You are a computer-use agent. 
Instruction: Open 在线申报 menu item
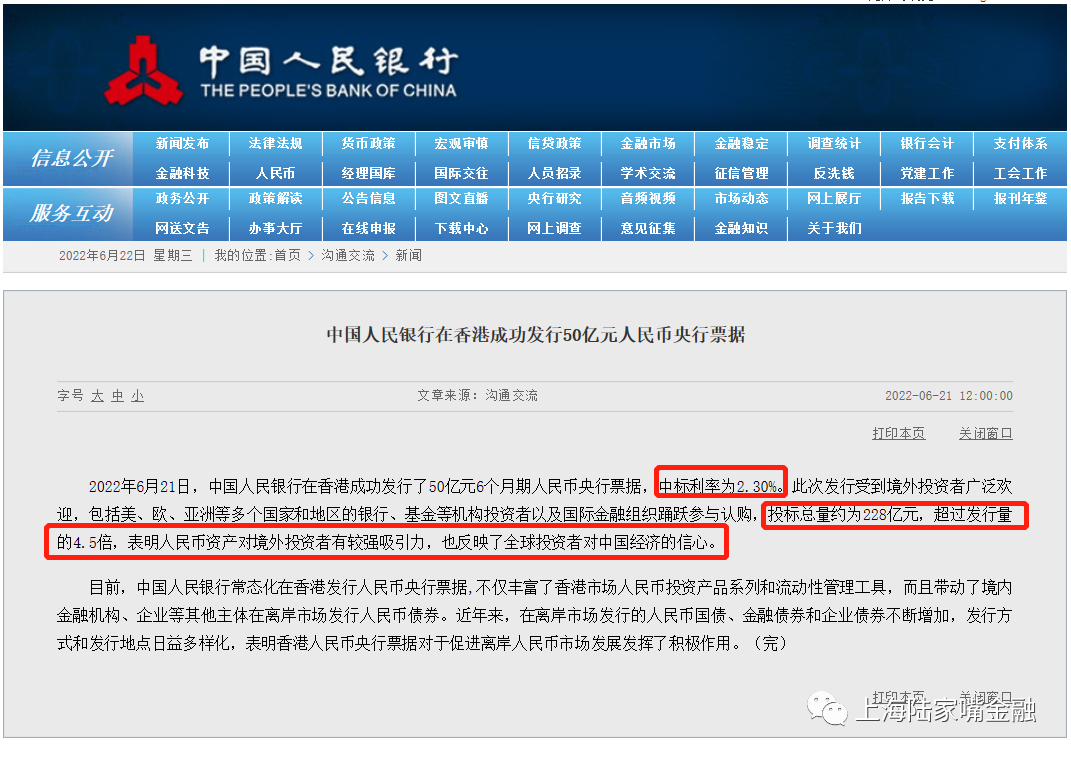(x=369, y=228)
